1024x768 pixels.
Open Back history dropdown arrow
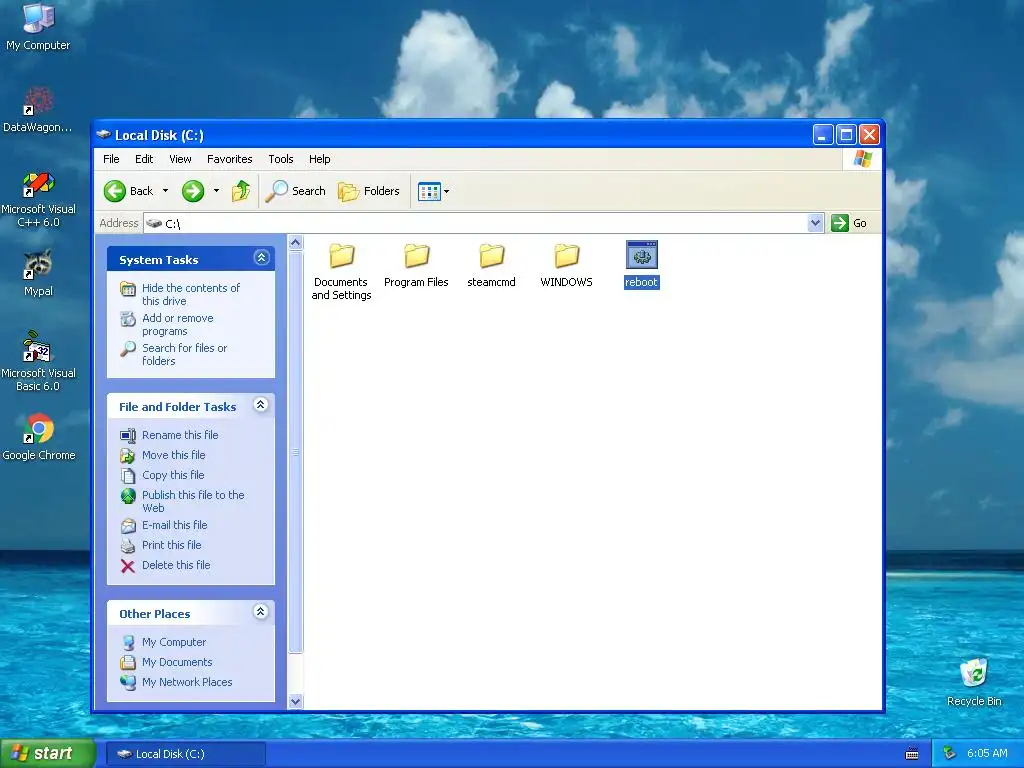[x=165, y=191]
